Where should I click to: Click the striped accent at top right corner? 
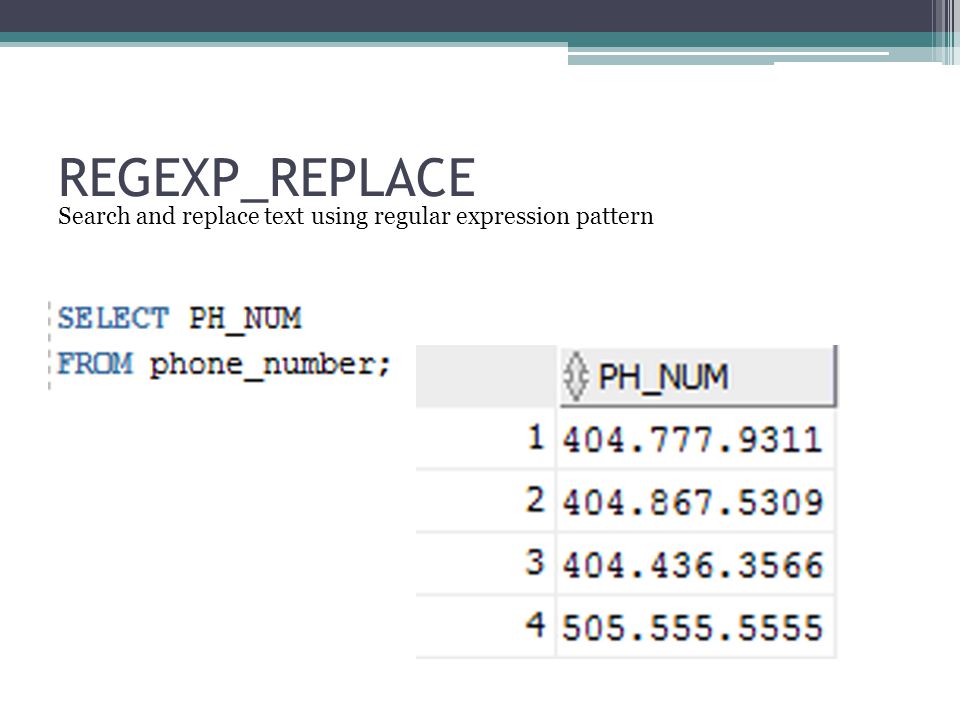pos(945,32)
